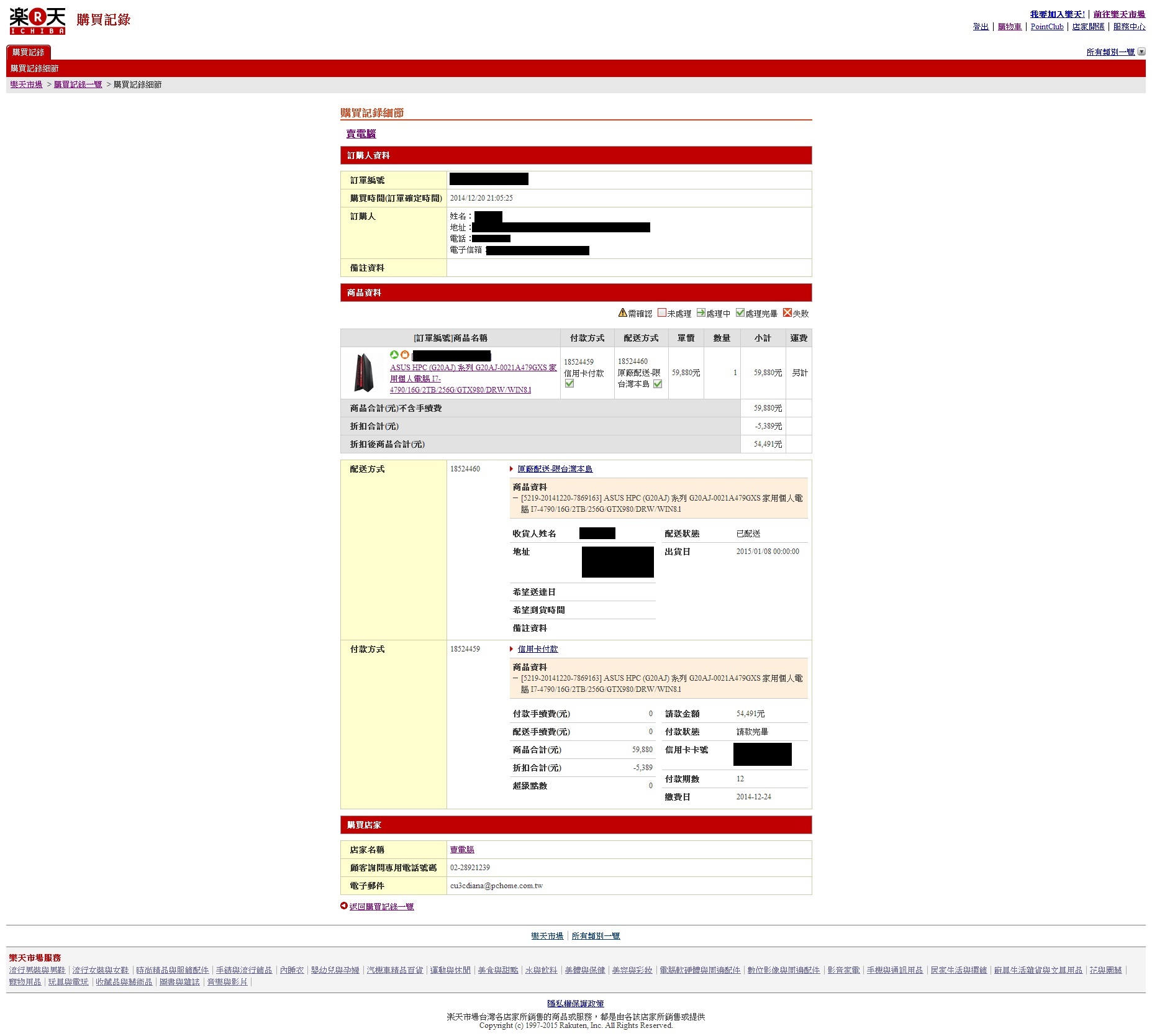Select the 購買記錄 tab
The image size is (1152, 1036).
29,52
